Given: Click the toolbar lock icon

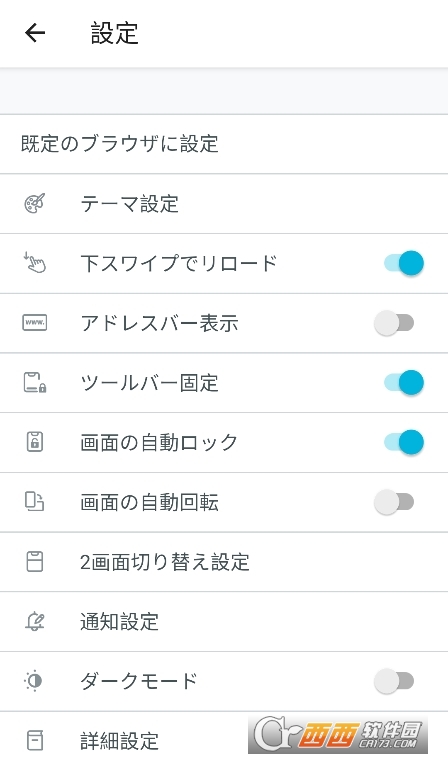Looking at the screenshot, I should click(35, 382).
